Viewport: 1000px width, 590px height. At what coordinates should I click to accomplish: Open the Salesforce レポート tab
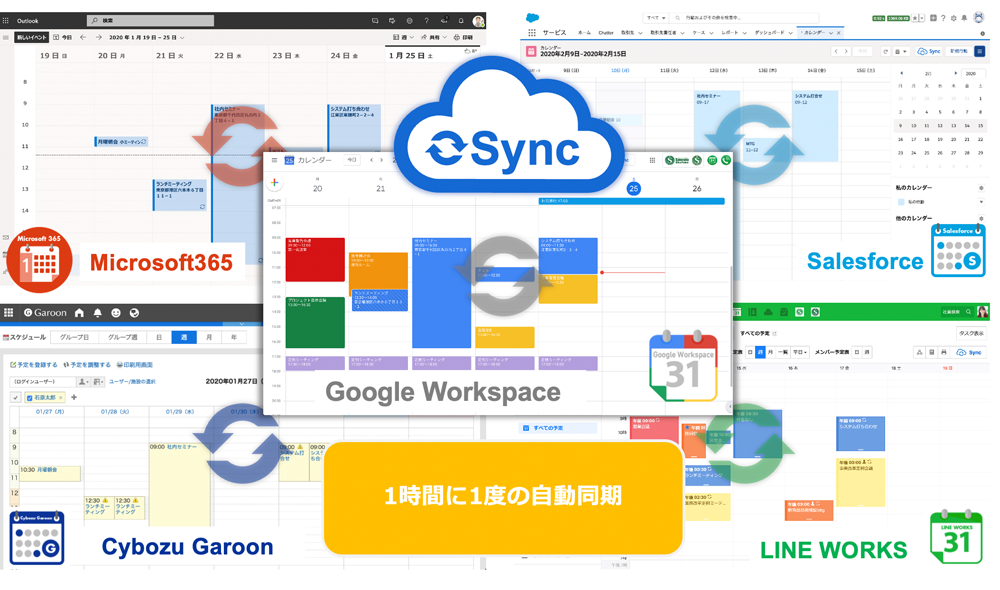click(732, 33)
